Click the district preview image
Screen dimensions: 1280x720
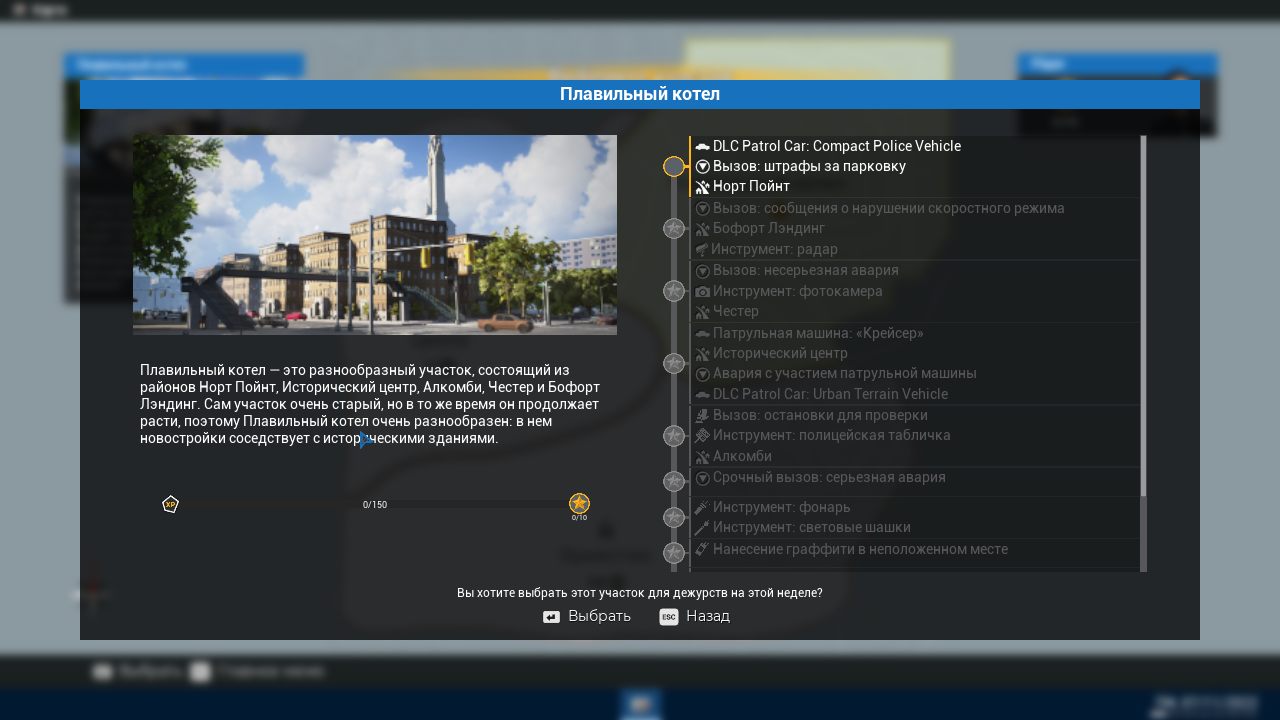pos(375,235)
